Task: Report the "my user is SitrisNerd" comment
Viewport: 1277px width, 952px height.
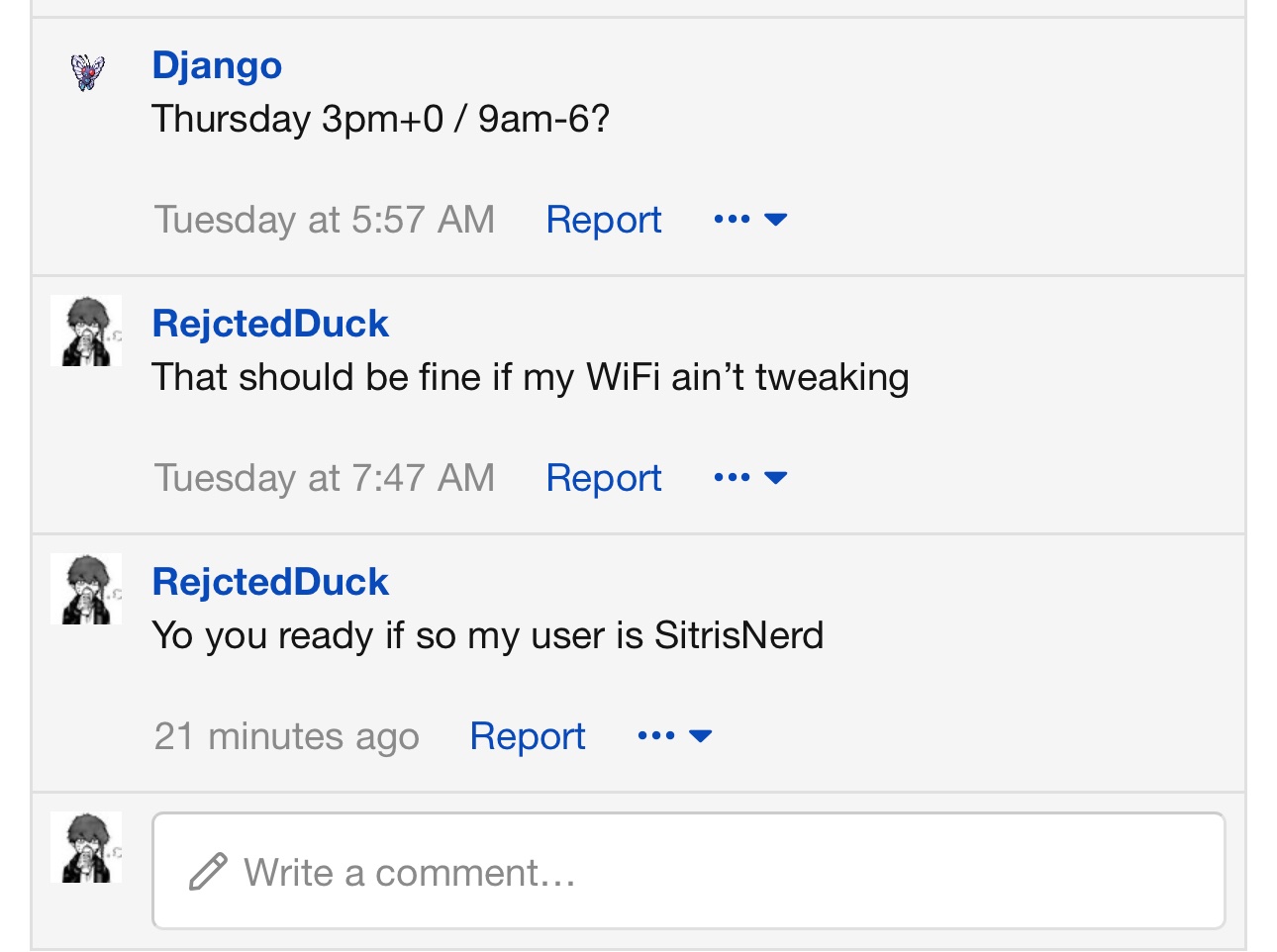Action: pos(527,736)
